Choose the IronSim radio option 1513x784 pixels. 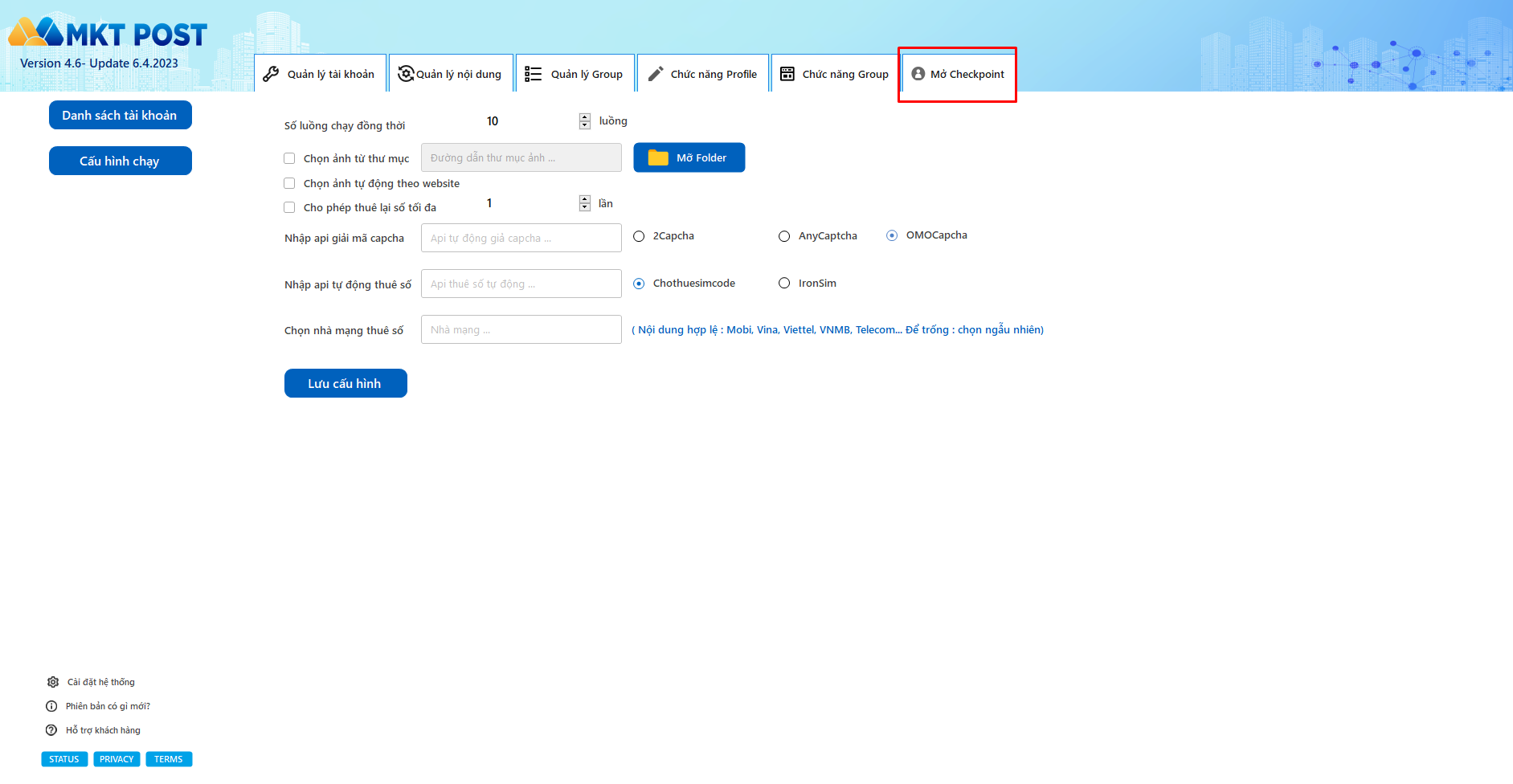pyautogui.click(x=784, y=283)
